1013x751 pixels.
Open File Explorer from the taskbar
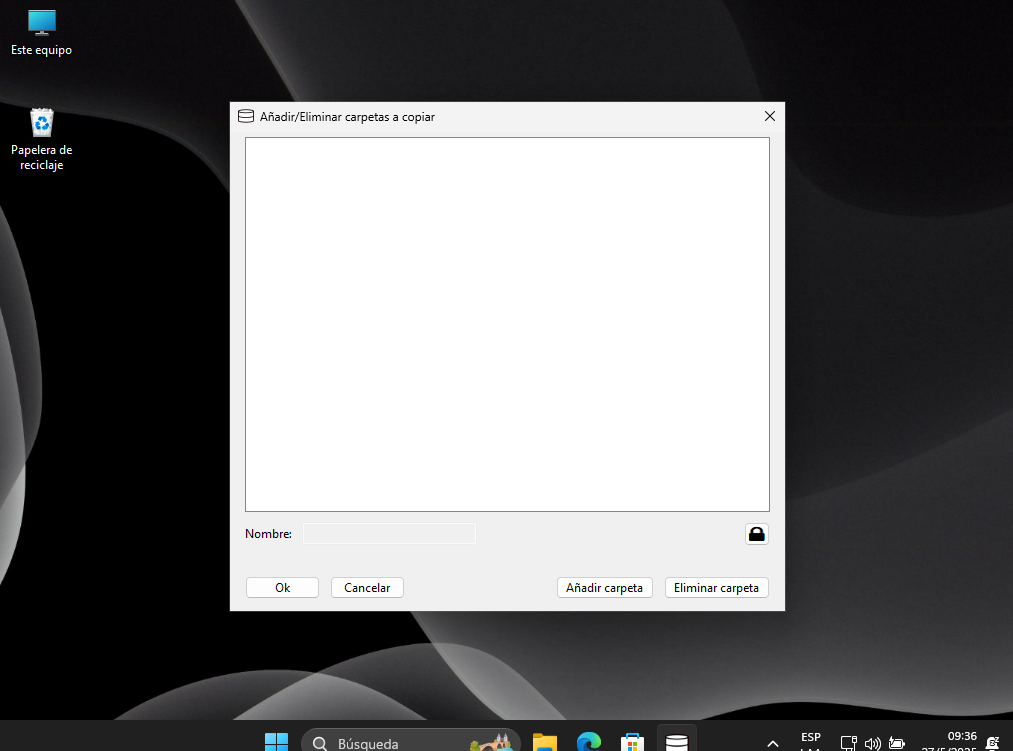pyautogui.click(x=543, y=743)
